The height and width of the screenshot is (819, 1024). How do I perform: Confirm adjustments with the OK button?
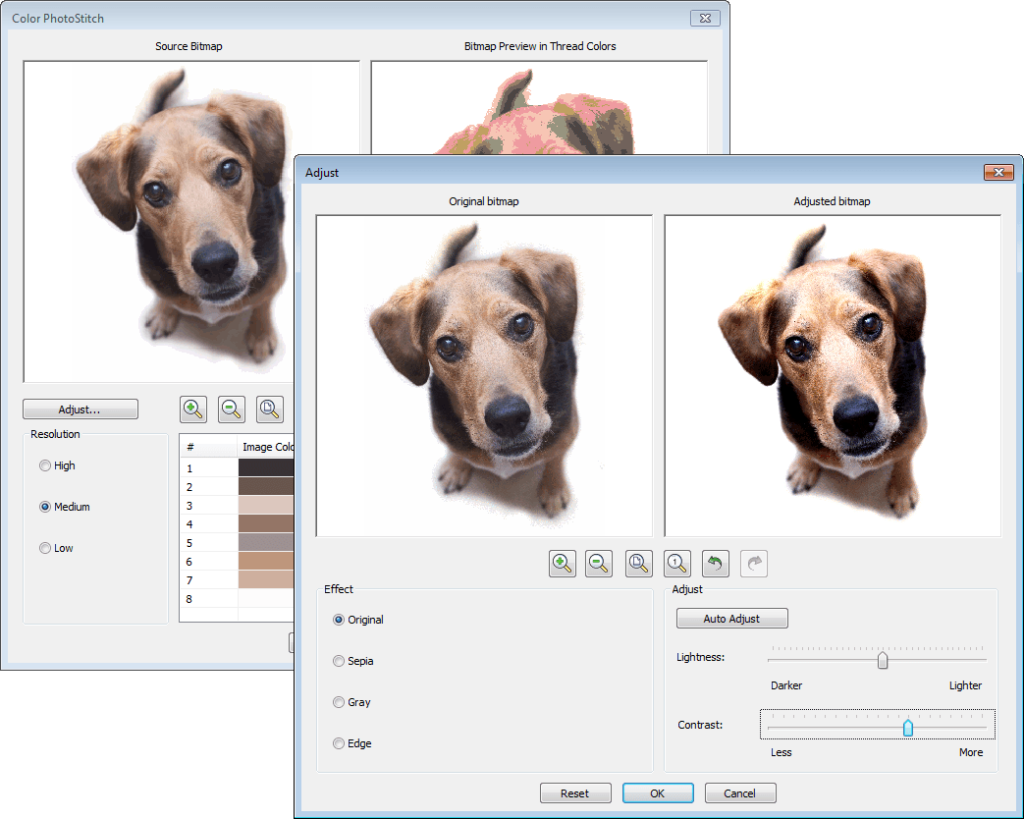coord(657,793)
